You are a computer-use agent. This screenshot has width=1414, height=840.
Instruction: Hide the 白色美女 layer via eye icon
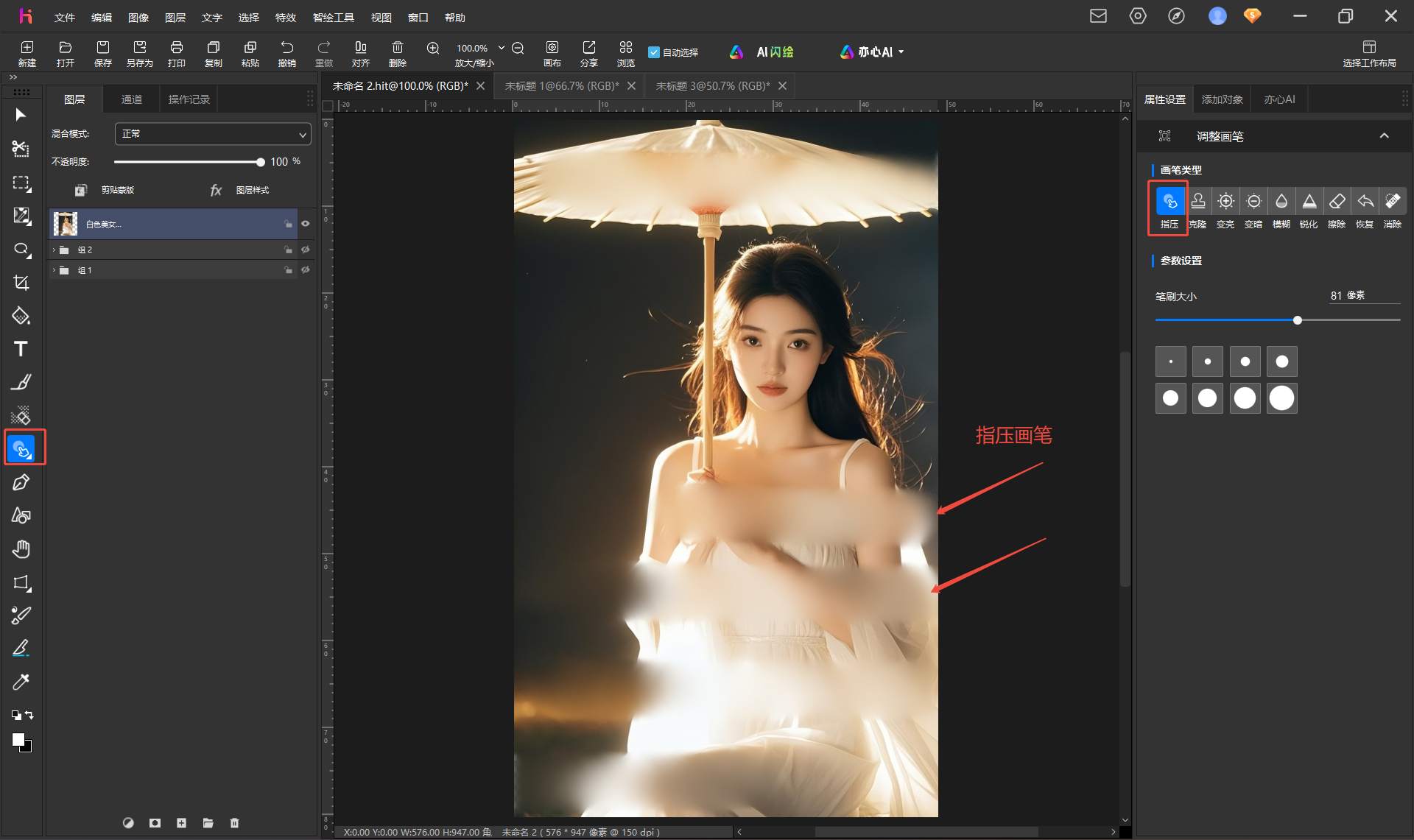pyautogui.click(x=305, y=224)
